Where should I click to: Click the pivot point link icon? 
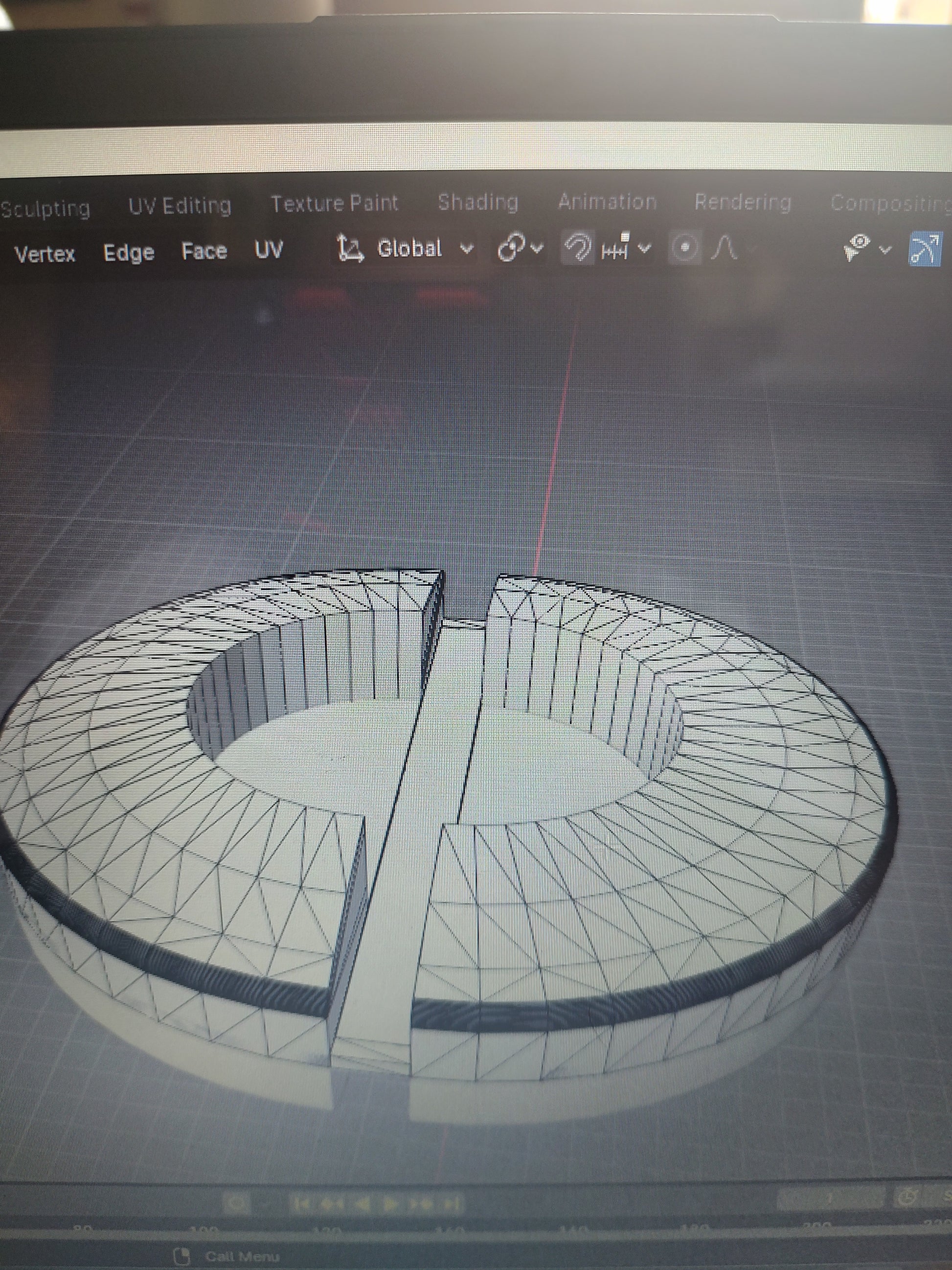(x=511, y=249)
